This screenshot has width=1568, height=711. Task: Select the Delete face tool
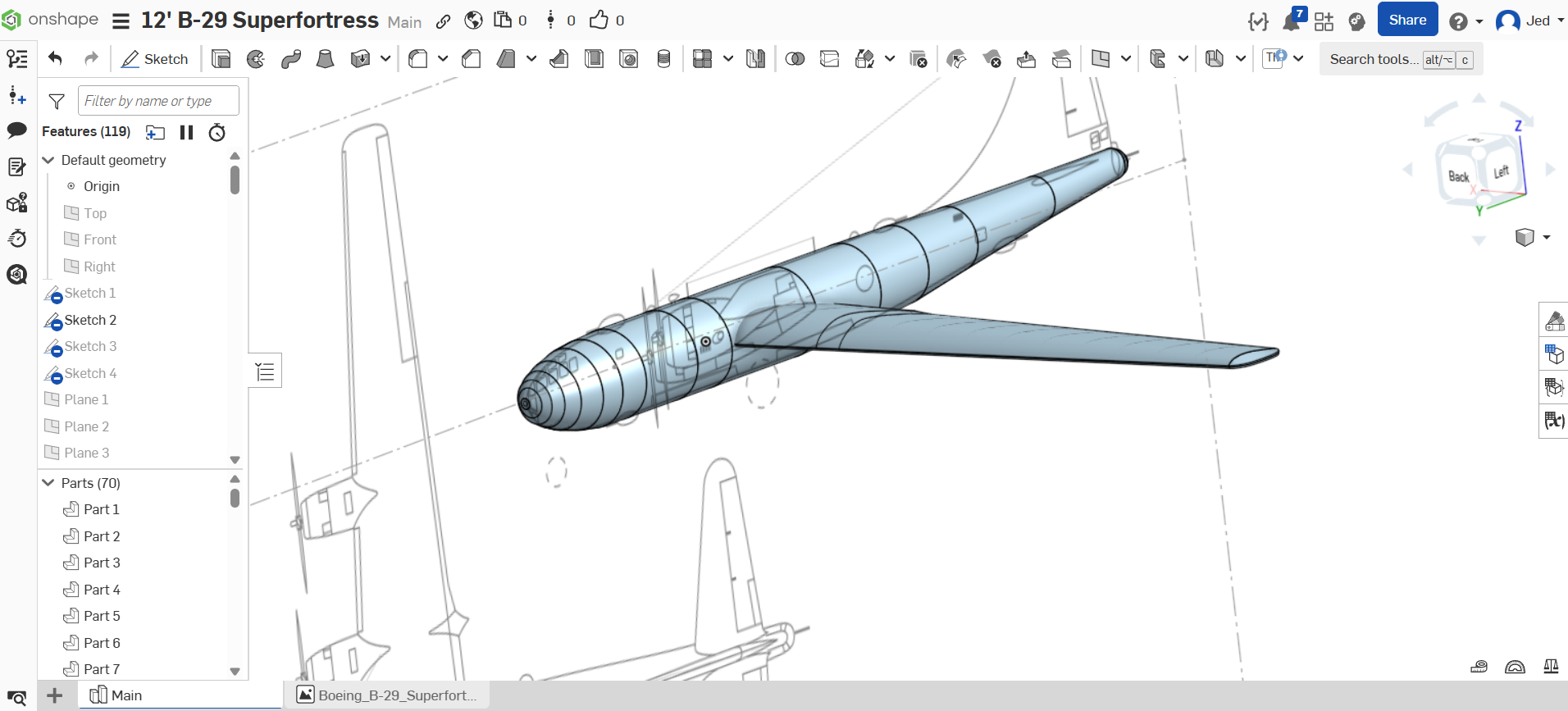[991, 58]
